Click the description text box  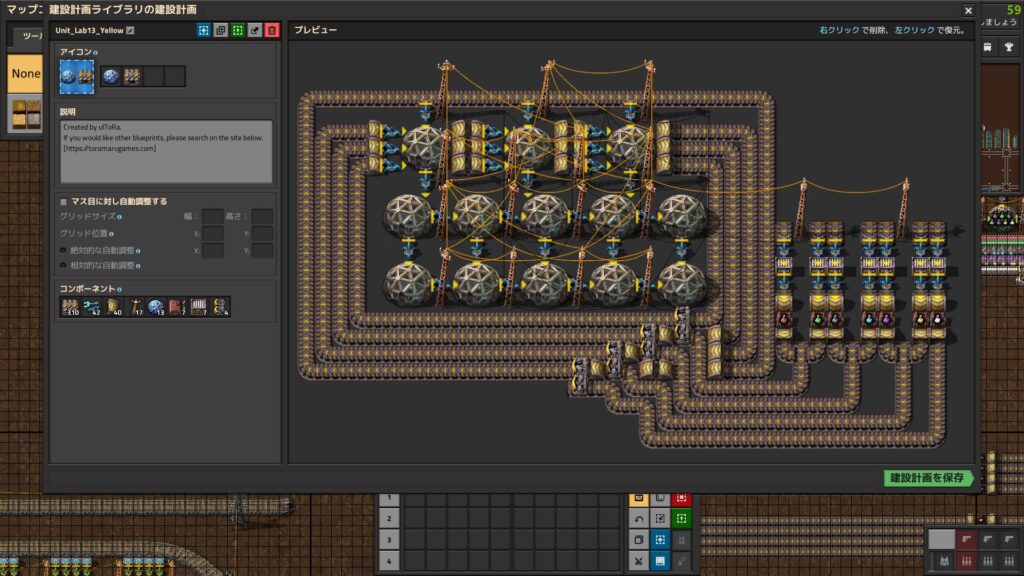[x=166, y=152]
